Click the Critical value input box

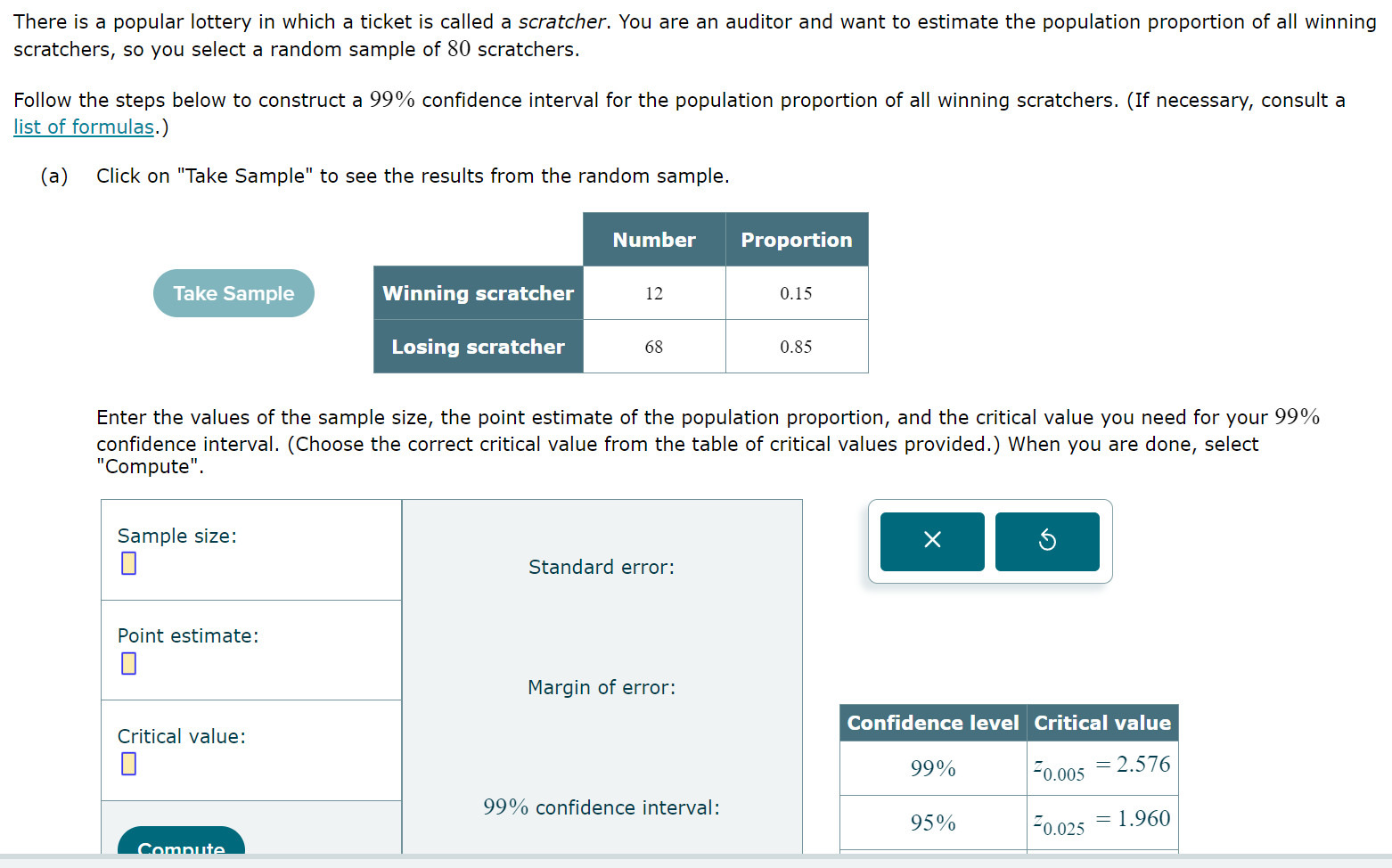point(129,764)
